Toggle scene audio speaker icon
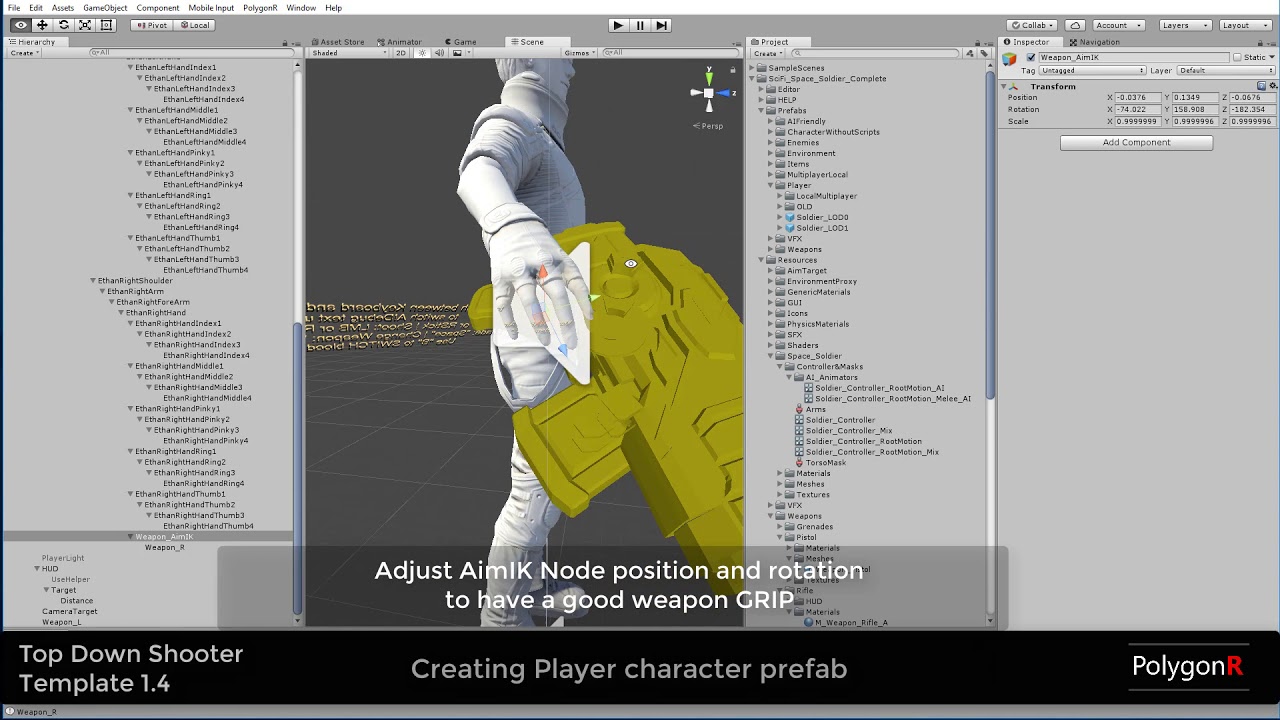This screenshot has height=720, width=1280. click(439, 53)
